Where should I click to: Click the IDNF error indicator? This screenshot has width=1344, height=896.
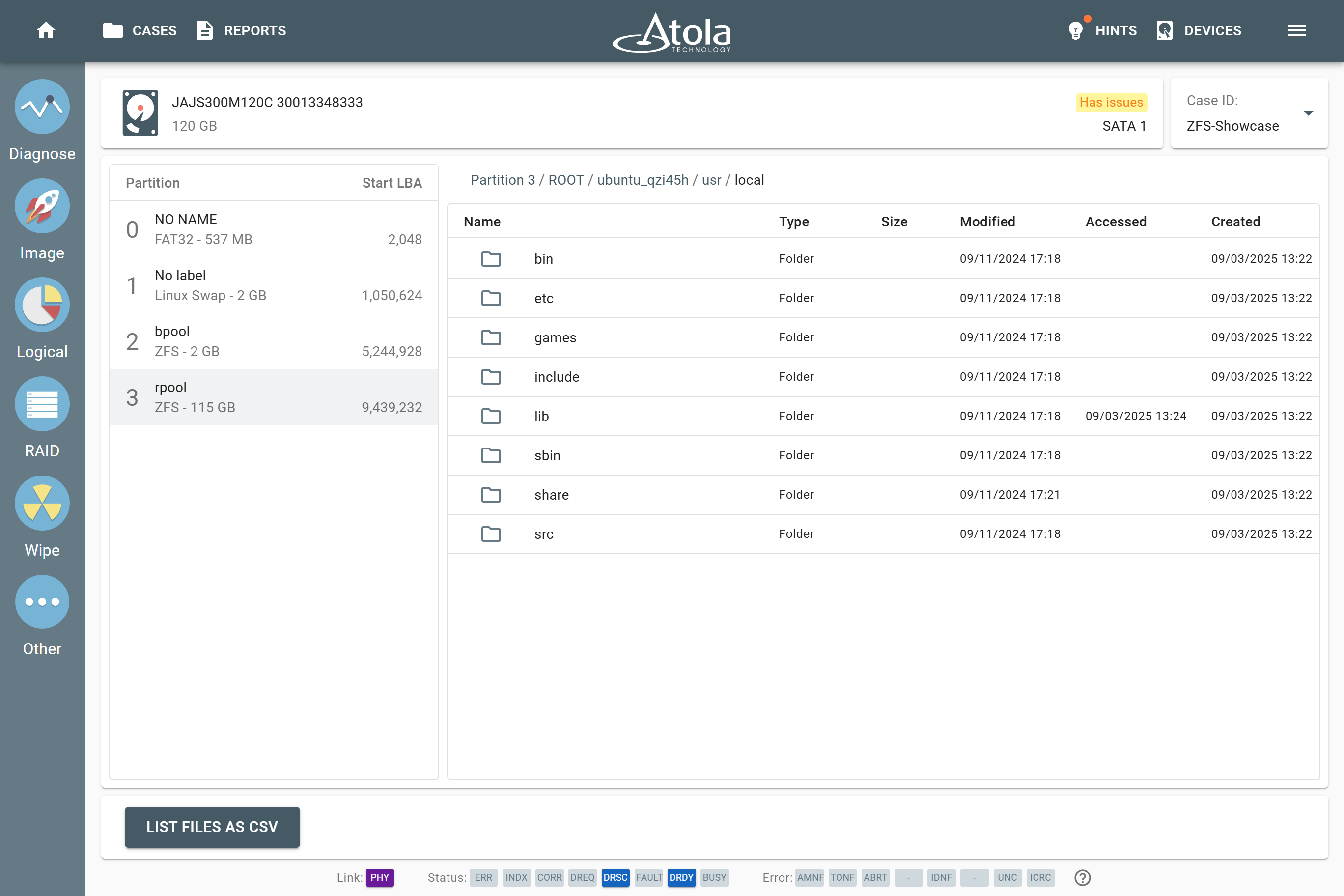(941, 878)
